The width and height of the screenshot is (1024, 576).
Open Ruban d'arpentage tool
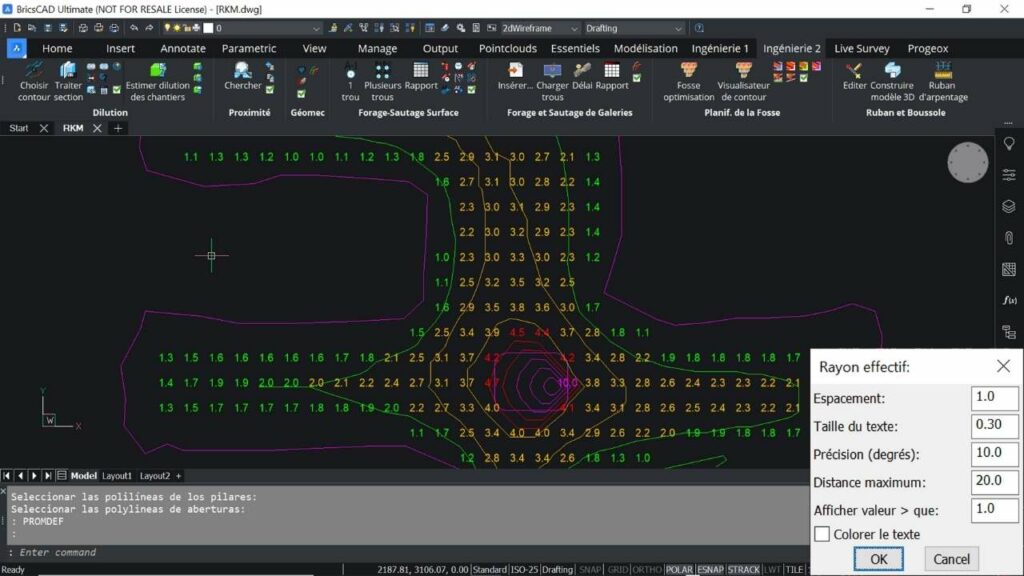point(943,82)
